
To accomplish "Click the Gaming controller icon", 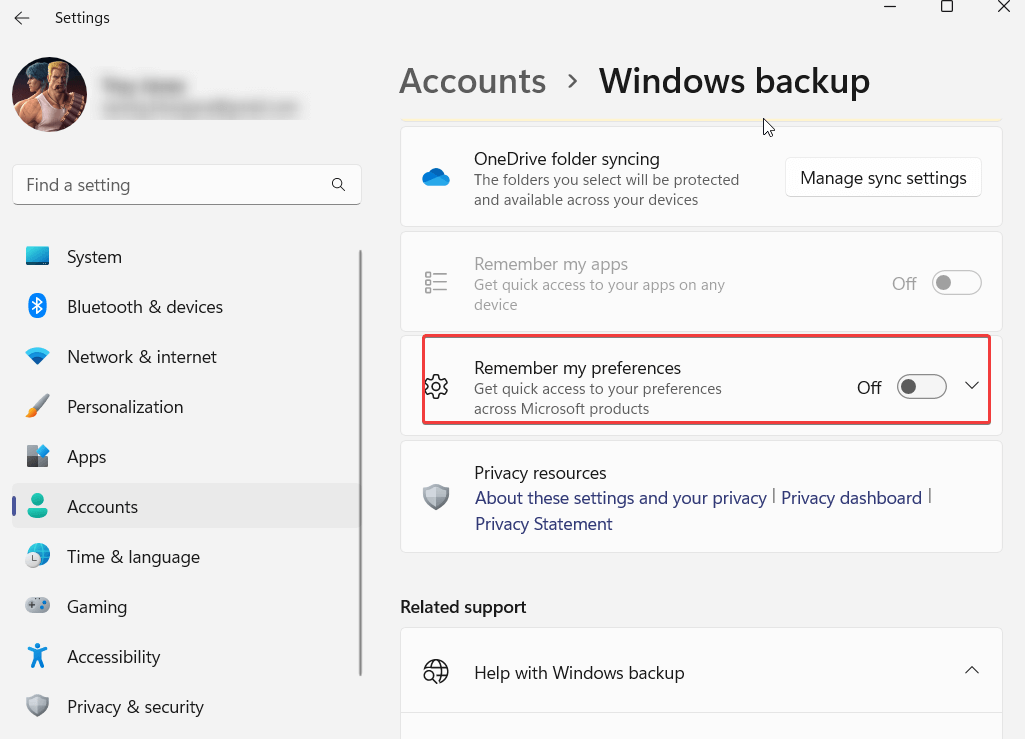I will click(38, 607).
